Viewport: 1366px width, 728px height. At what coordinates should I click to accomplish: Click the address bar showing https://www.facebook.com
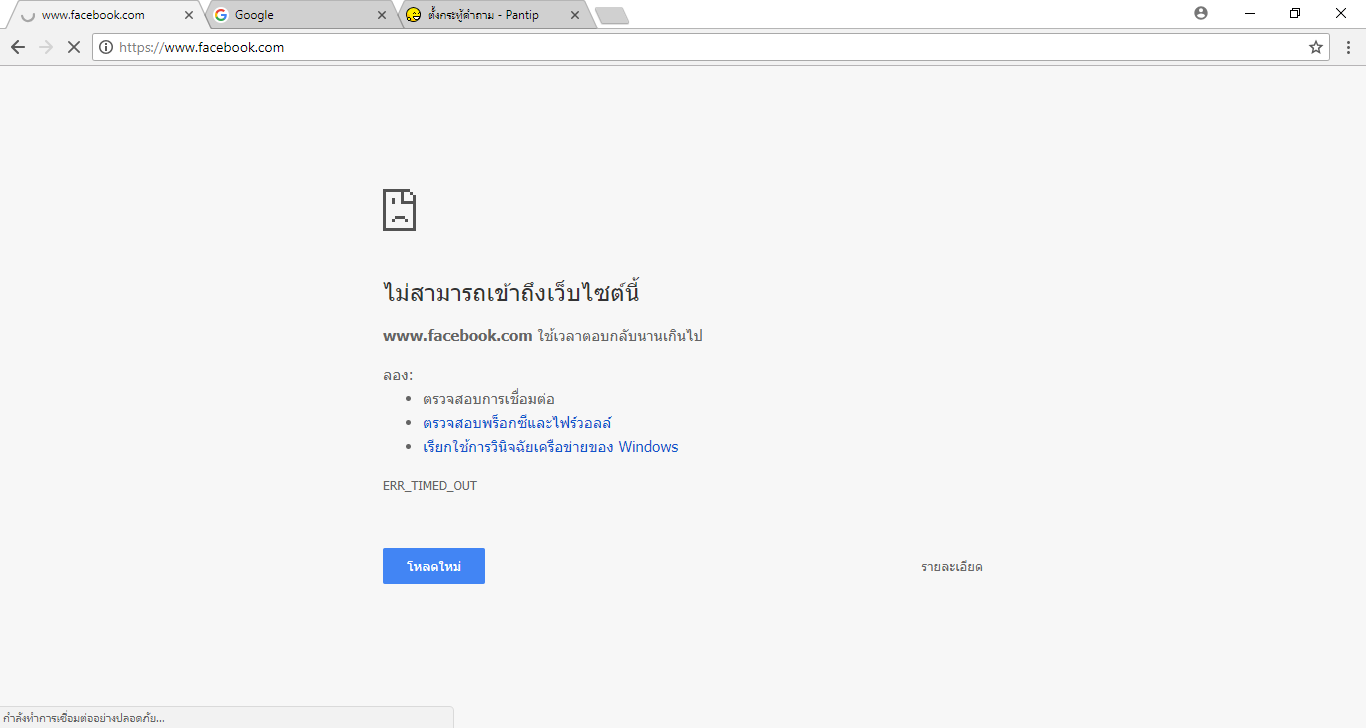[x=710, y=47]
